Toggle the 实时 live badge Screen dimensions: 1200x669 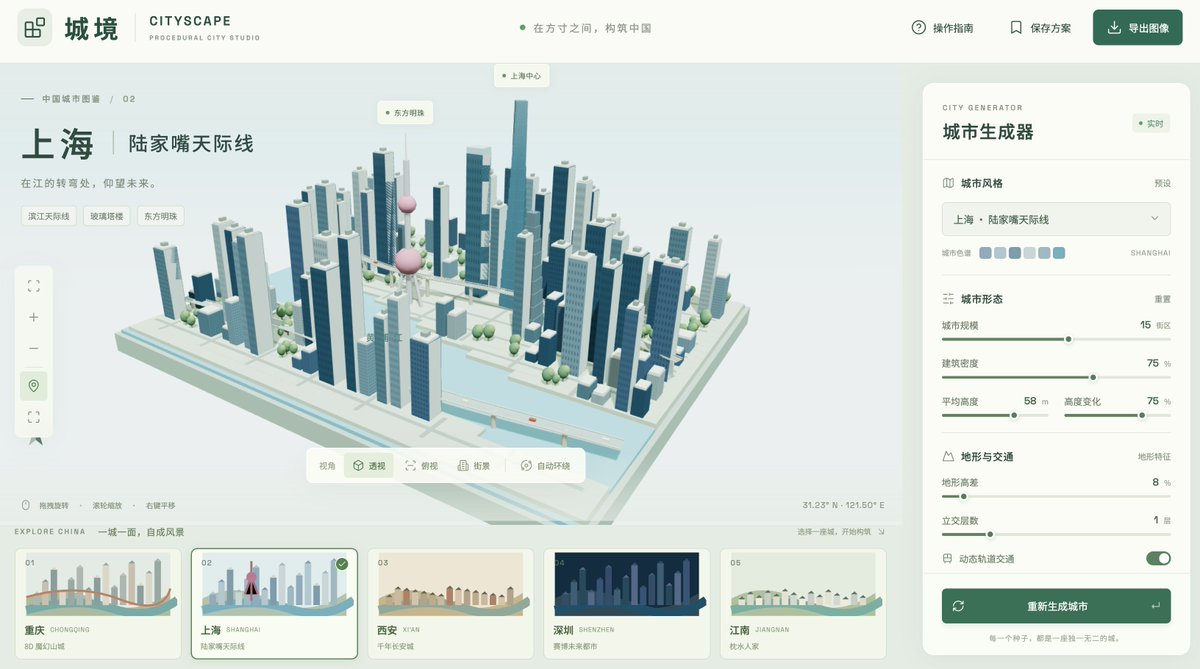click(1151, 123)
